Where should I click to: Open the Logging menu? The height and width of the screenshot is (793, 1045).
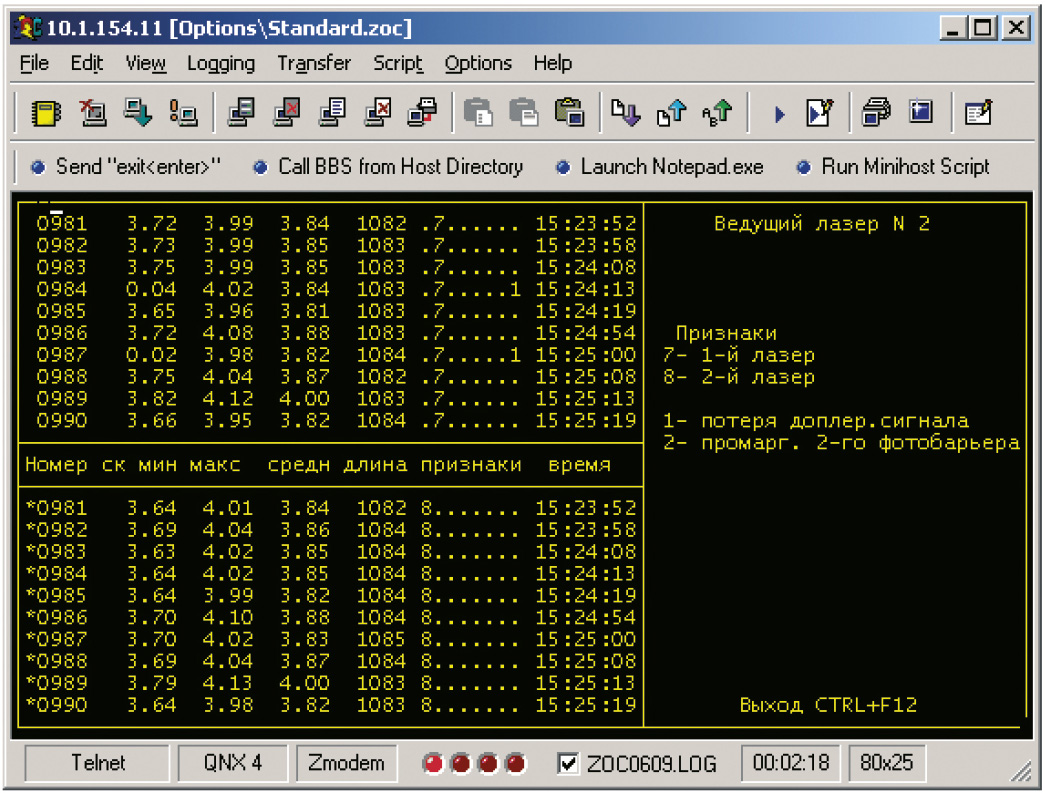[x=221, y=63]
